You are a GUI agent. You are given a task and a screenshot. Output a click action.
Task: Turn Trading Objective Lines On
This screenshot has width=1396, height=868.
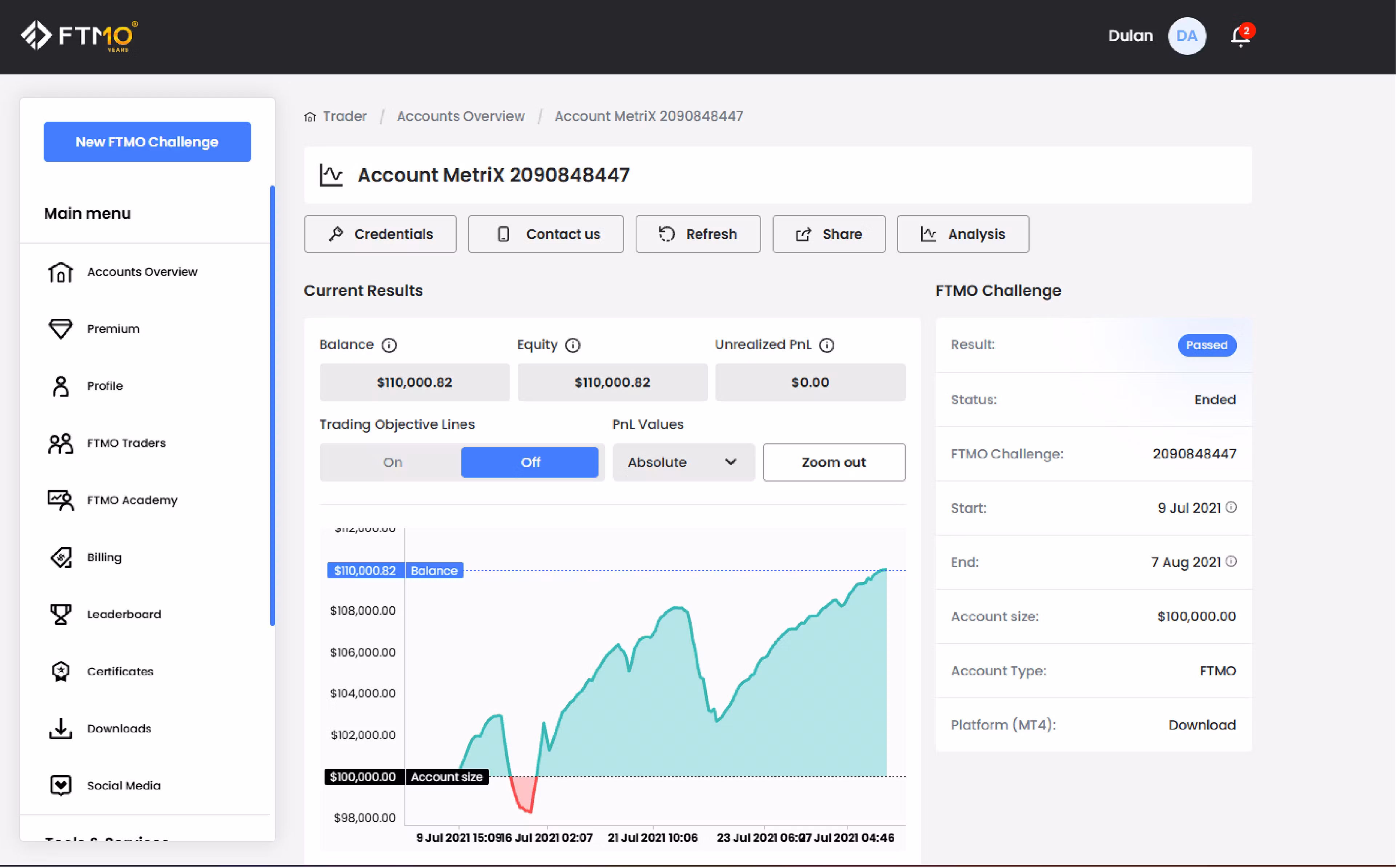(392, 462)
